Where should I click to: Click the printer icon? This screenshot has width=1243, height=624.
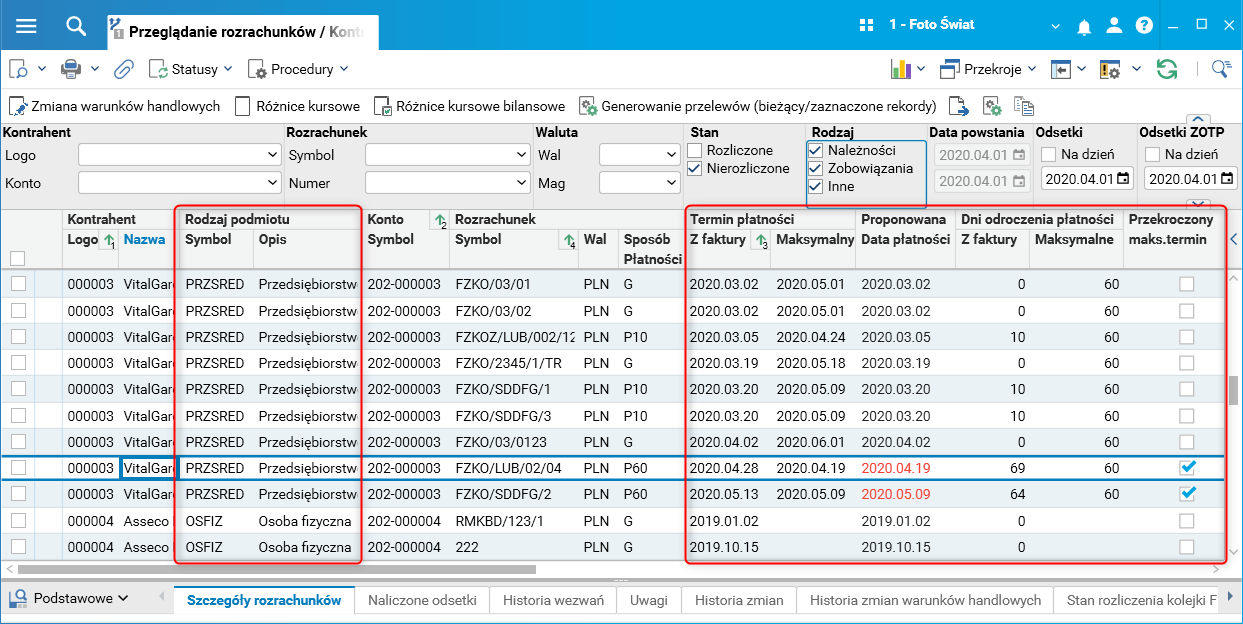[71, 69]
